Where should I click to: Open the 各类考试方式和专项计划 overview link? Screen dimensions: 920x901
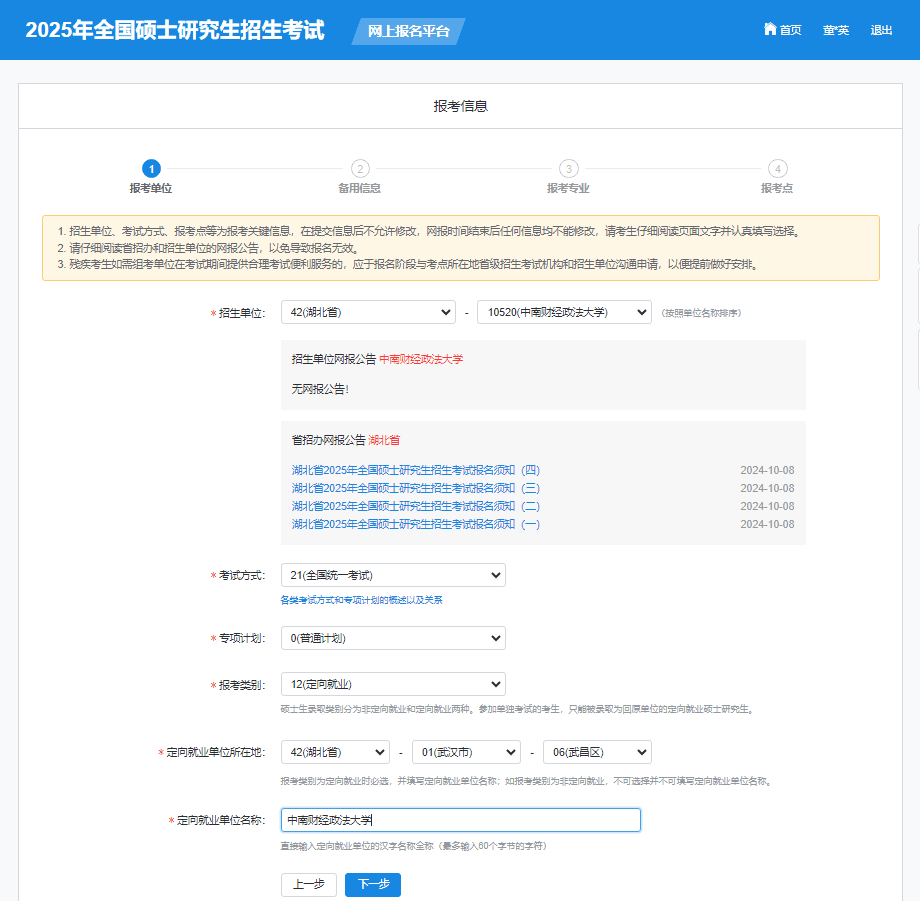361,600
